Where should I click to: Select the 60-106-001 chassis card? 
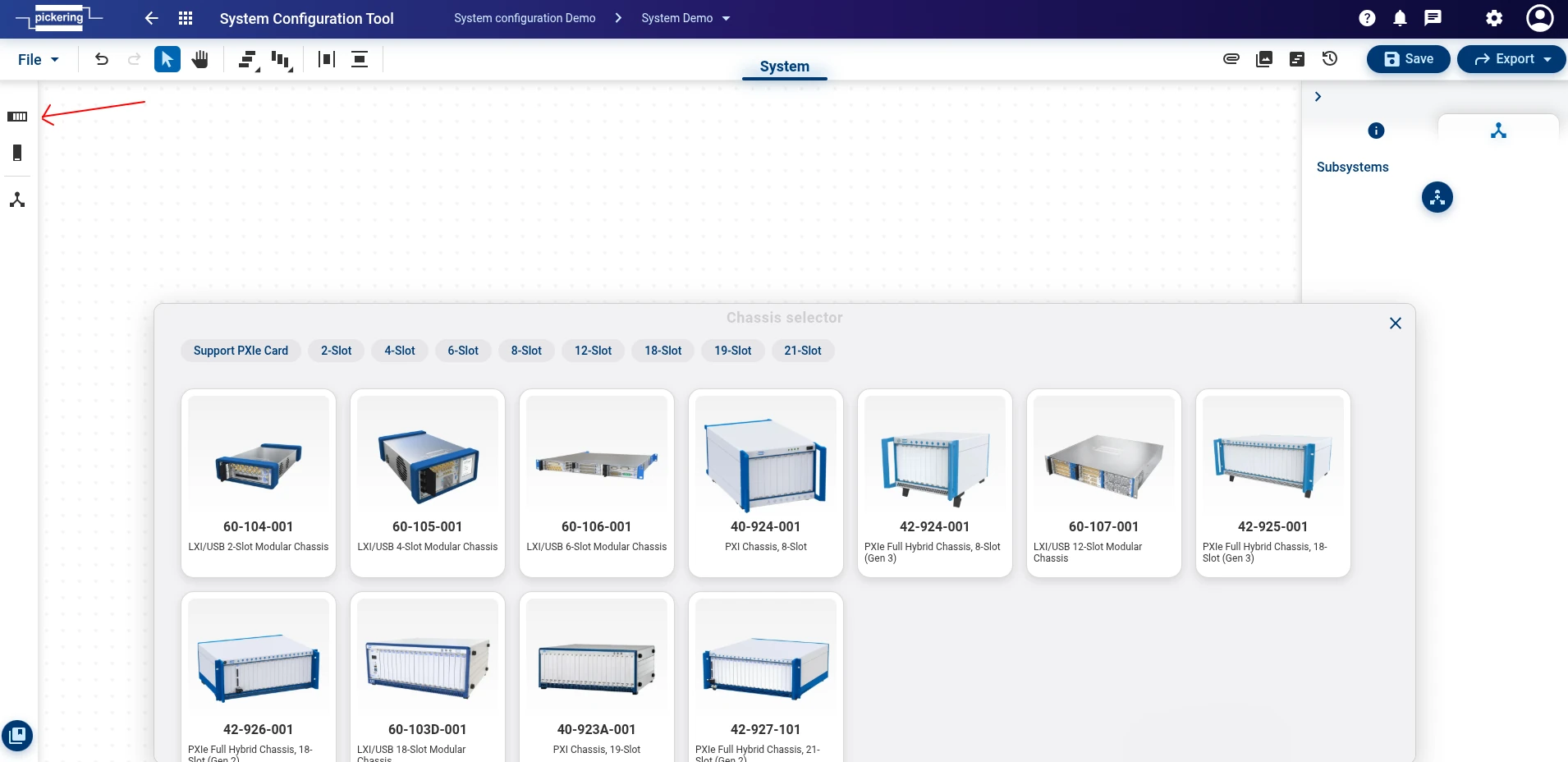point(597,483)
